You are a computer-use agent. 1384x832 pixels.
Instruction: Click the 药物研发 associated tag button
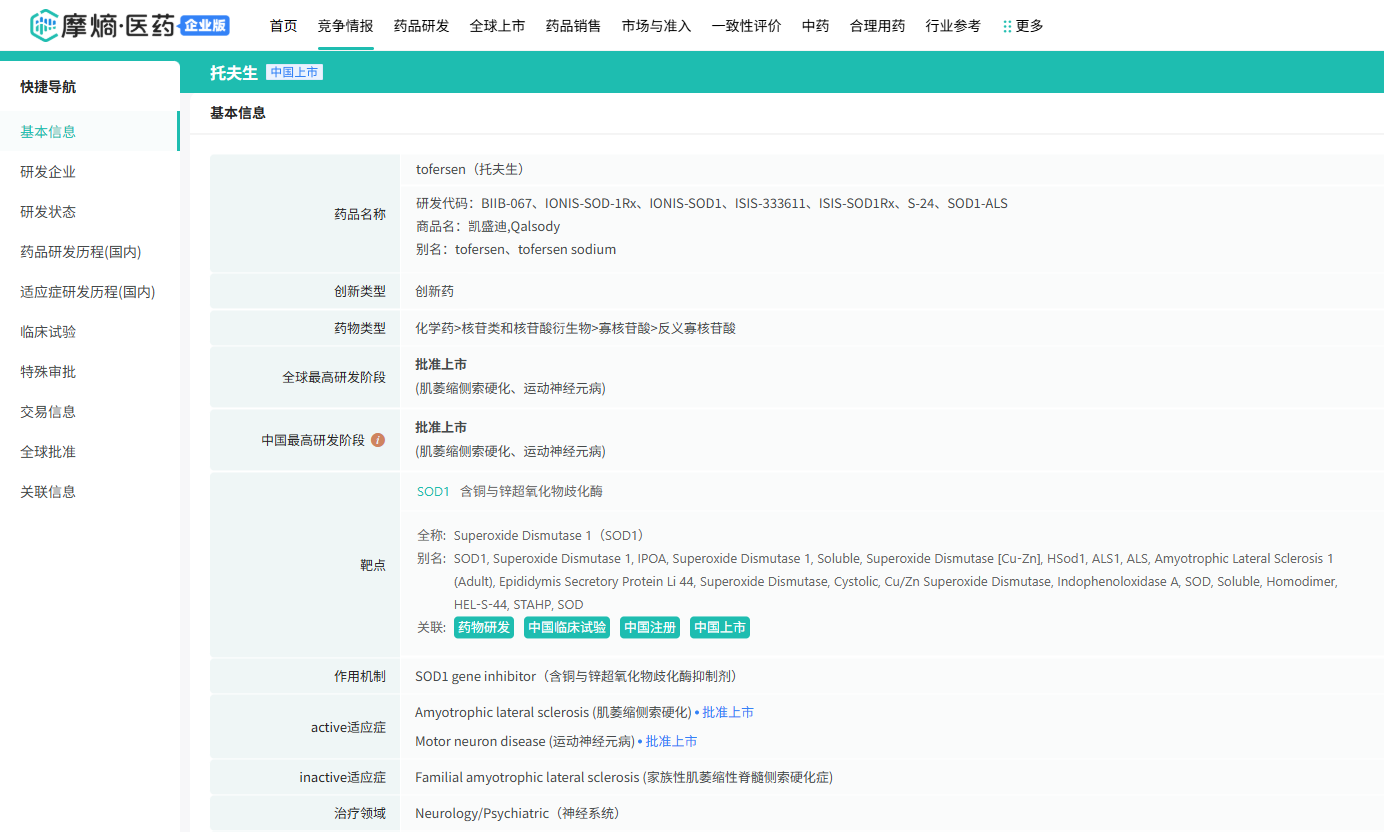[x=484, y=627]
